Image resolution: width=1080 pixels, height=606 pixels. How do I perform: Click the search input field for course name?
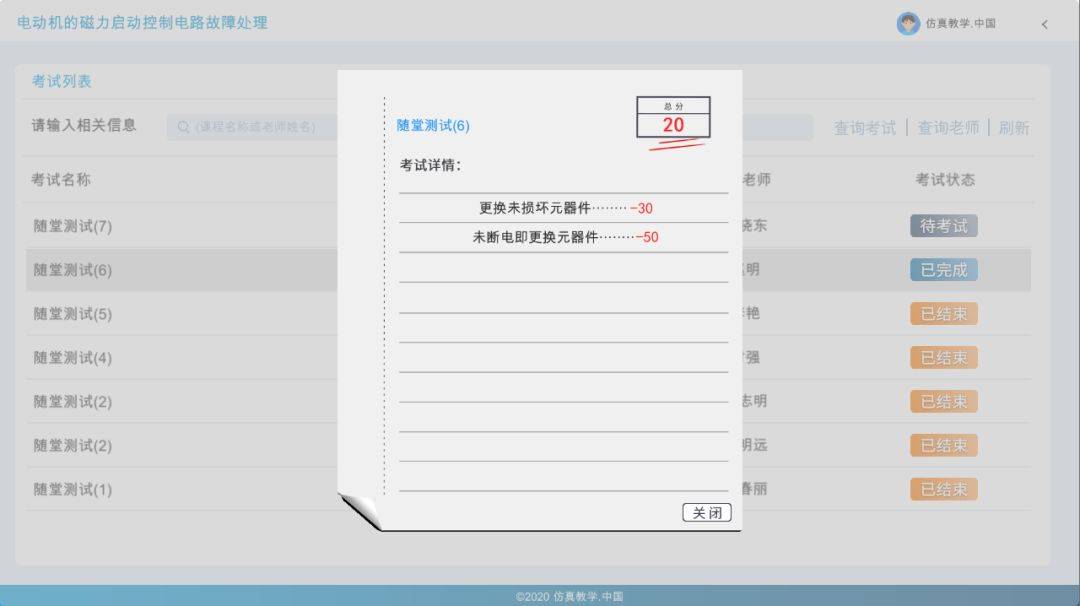(489, 127)
